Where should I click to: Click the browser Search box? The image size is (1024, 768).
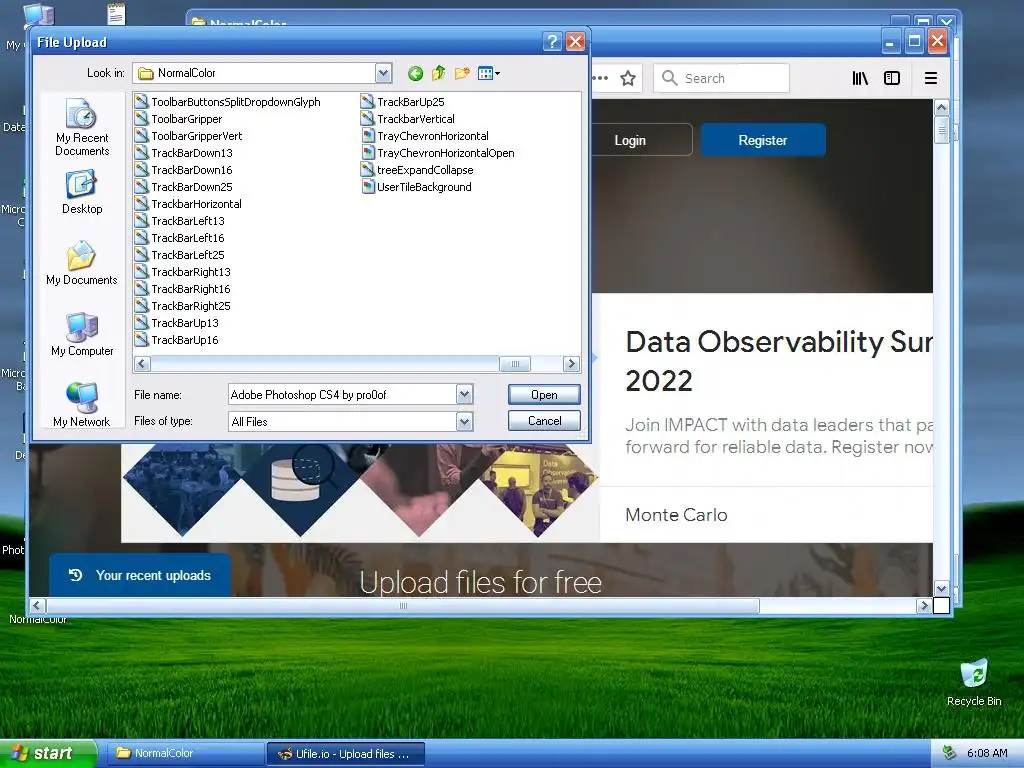tap(722, 78)
